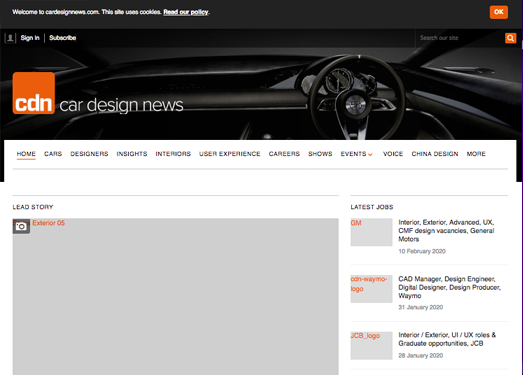Click the user profile icon beside Sign In
The height and width of the screenshot is (375, 523).
10,38
